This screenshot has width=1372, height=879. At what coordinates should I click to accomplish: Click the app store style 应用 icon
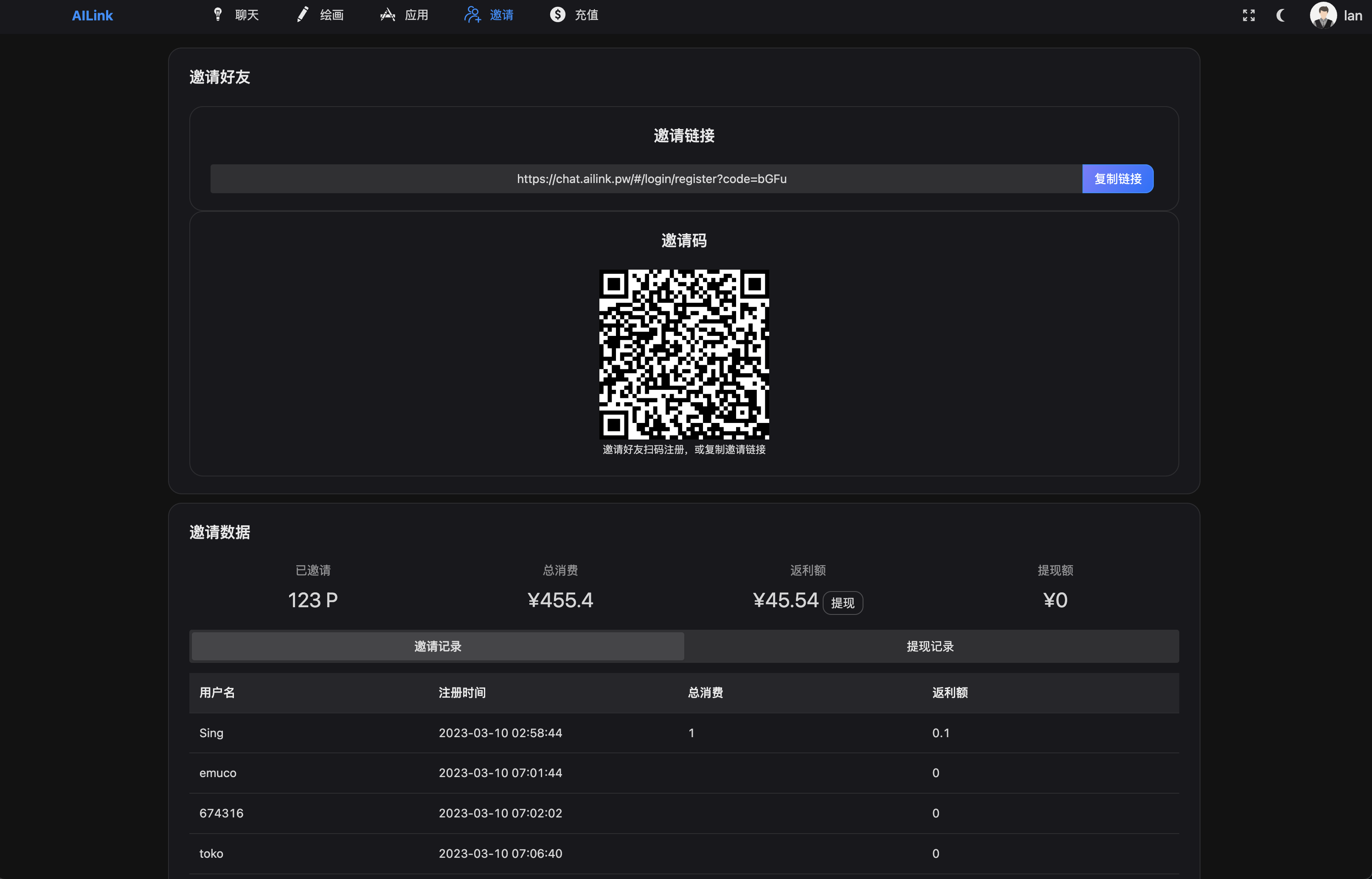388,14
